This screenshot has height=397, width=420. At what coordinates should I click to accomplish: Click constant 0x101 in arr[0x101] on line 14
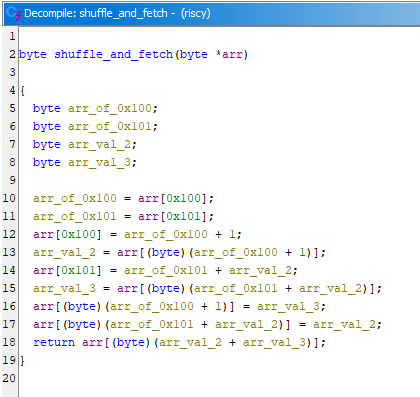pyautogui.click(x=79, y=270)
